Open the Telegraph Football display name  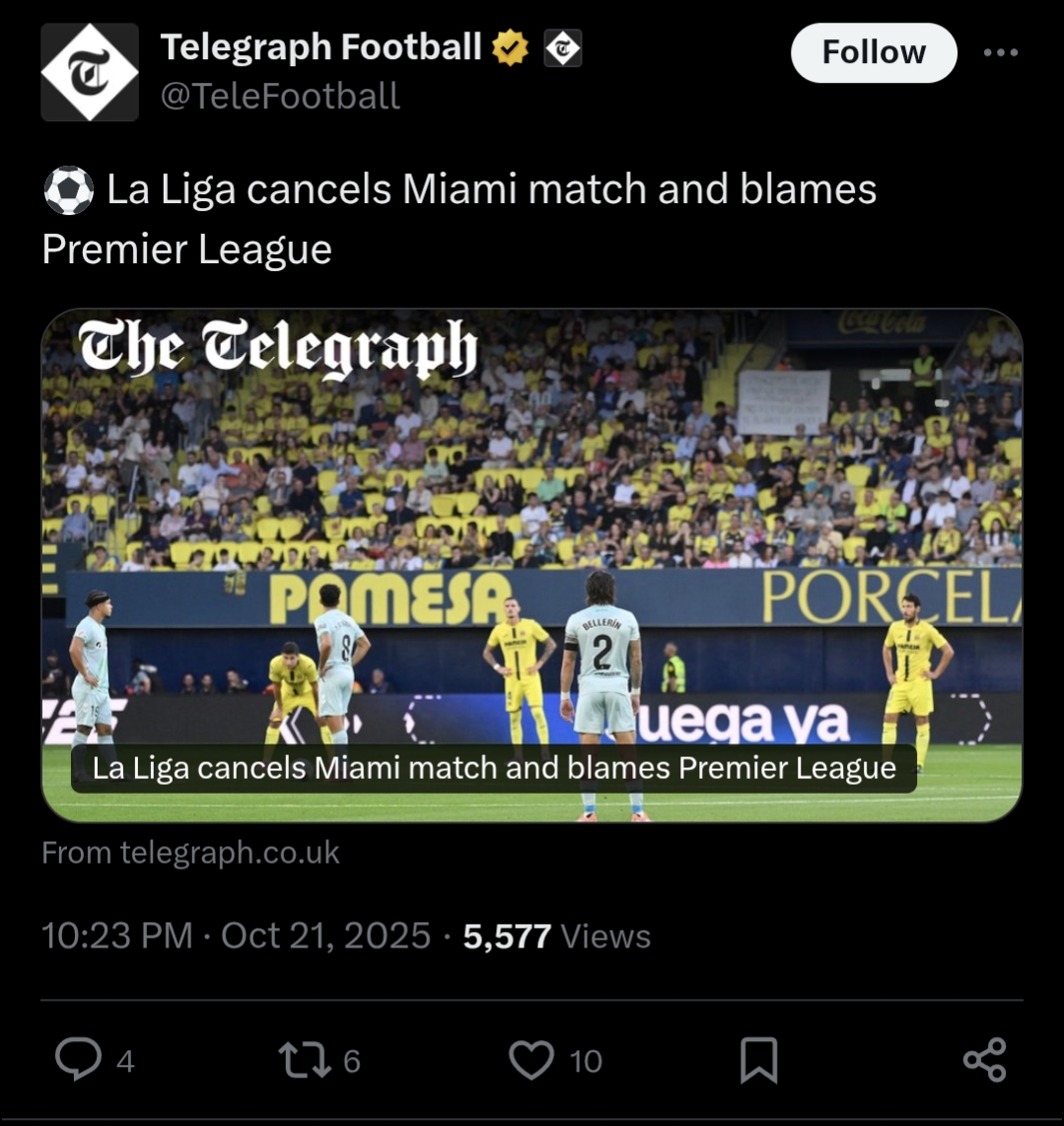point(320,47)
